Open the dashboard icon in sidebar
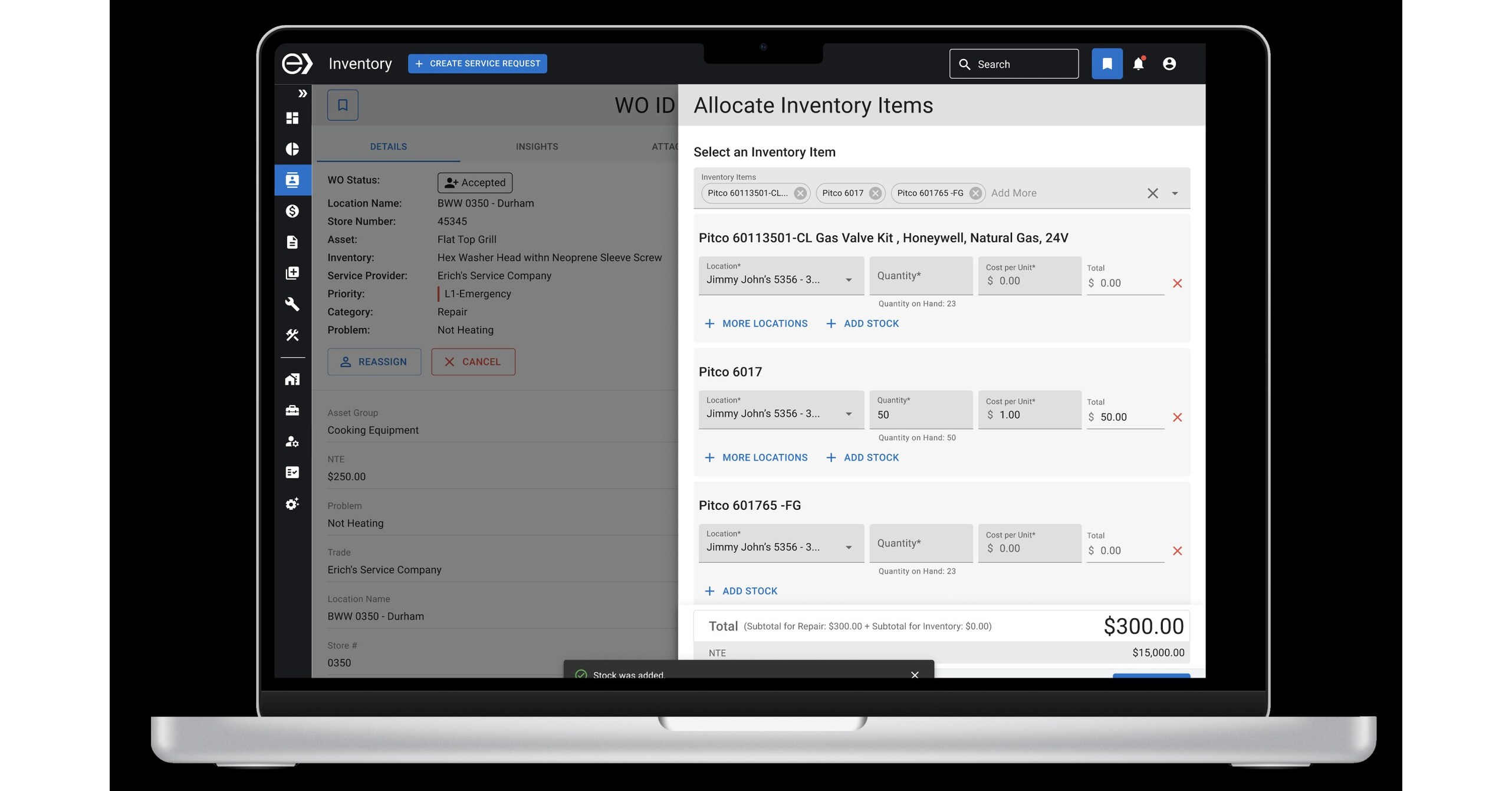1512x791 pixels. click(x=293, y=118)
